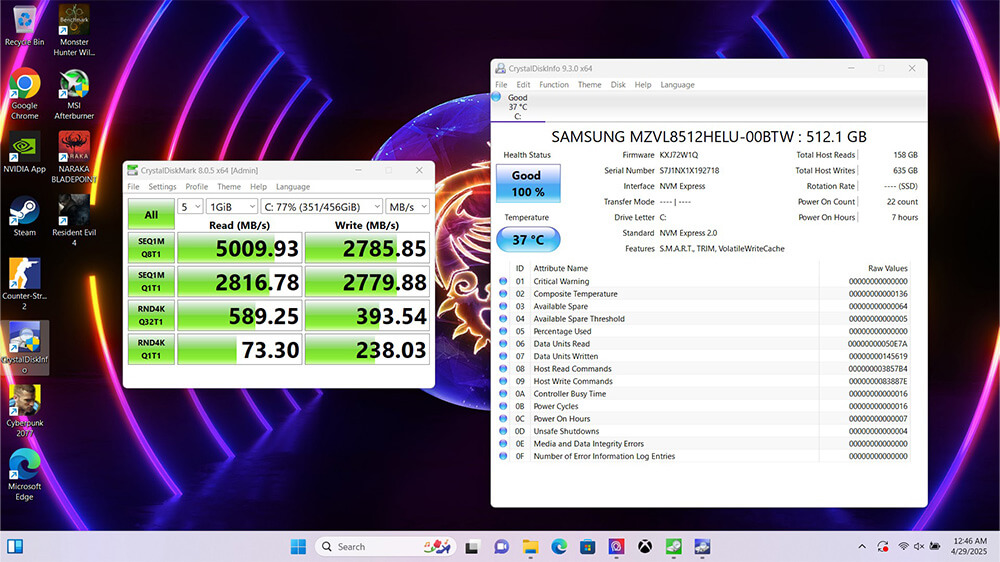This screenshot has width=1000, height=562.
Task: Run SEQ1M Q1T1 test
Action: 151,282
